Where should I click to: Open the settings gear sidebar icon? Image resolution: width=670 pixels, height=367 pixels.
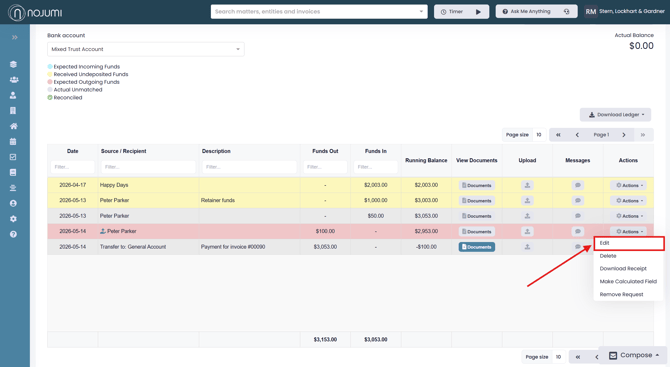click(x=13, y=219)
